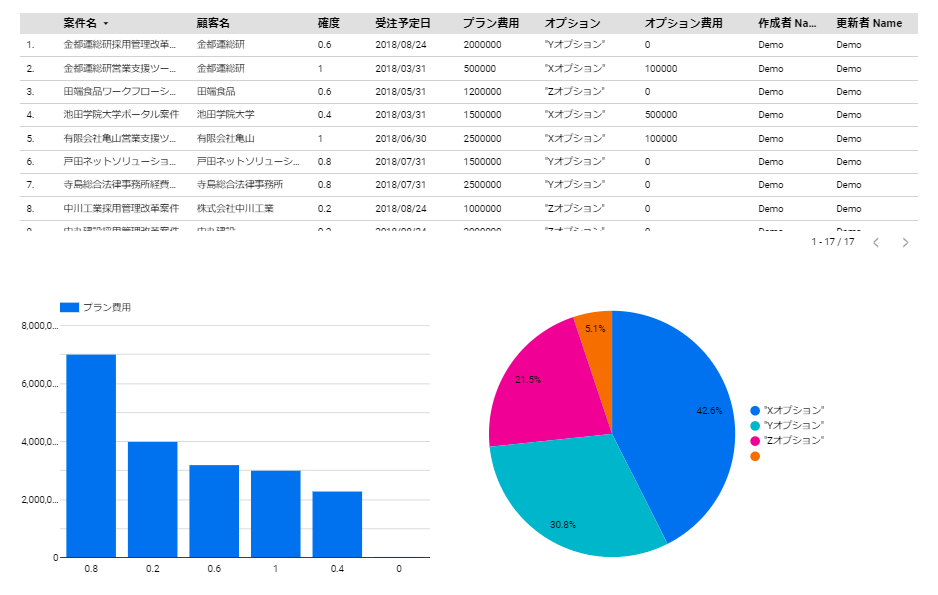Click the プラン費用 column header
938x595 pixels.
[491, 23]
